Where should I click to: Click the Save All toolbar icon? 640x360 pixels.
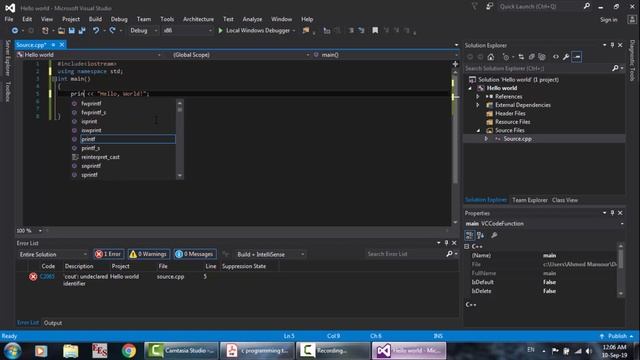click(82, 31)
